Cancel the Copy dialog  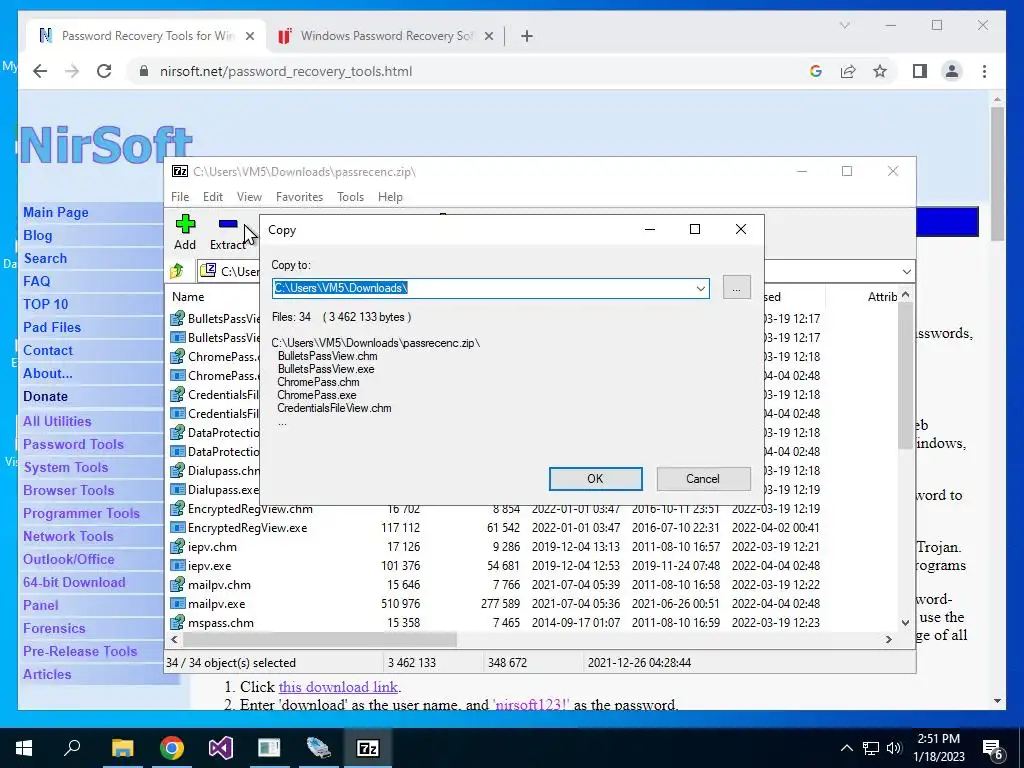pos(703,479)
